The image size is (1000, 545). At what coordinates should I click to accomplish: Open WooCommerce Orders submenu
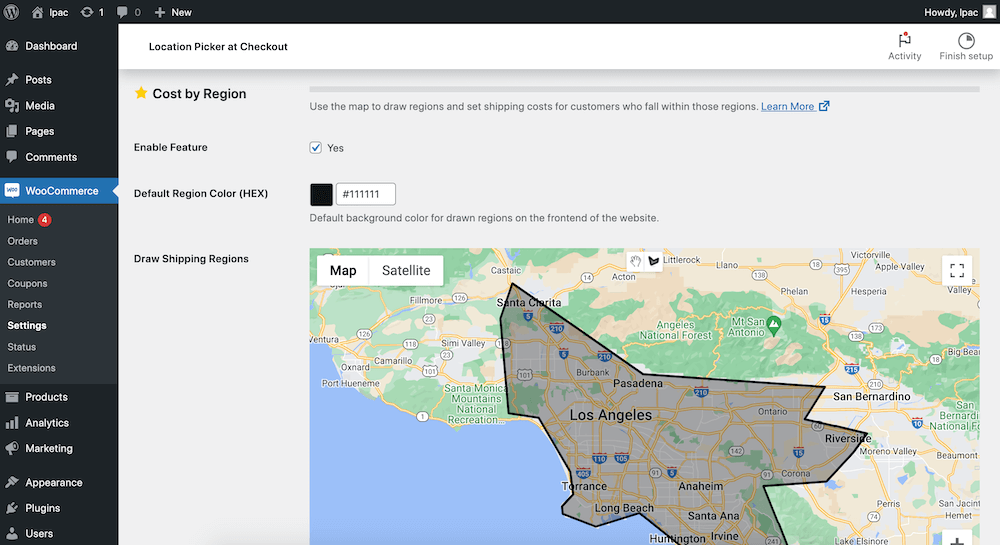coord(22,241)
